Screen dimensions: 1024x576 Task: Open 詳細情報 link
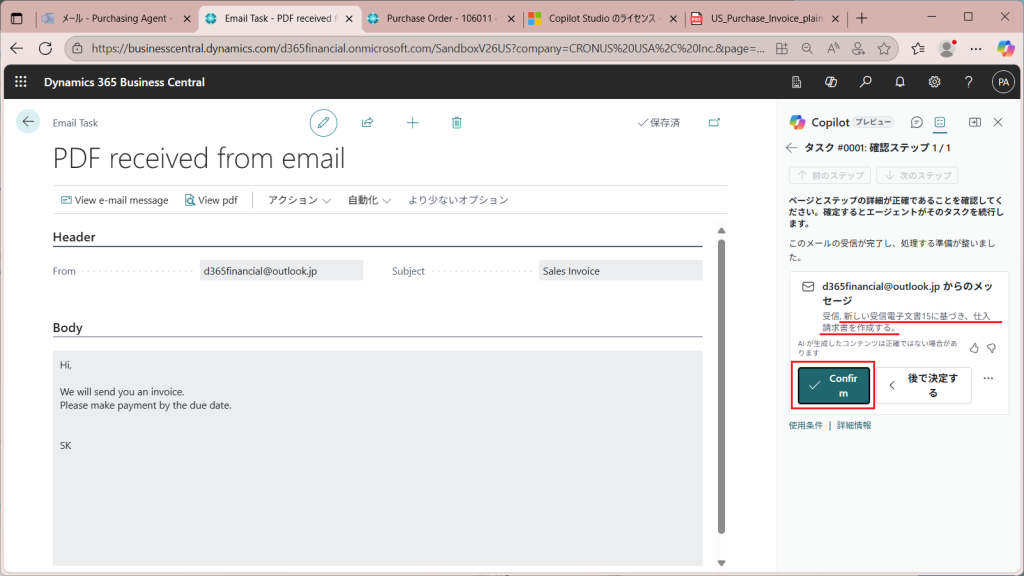tap(854, 425)
